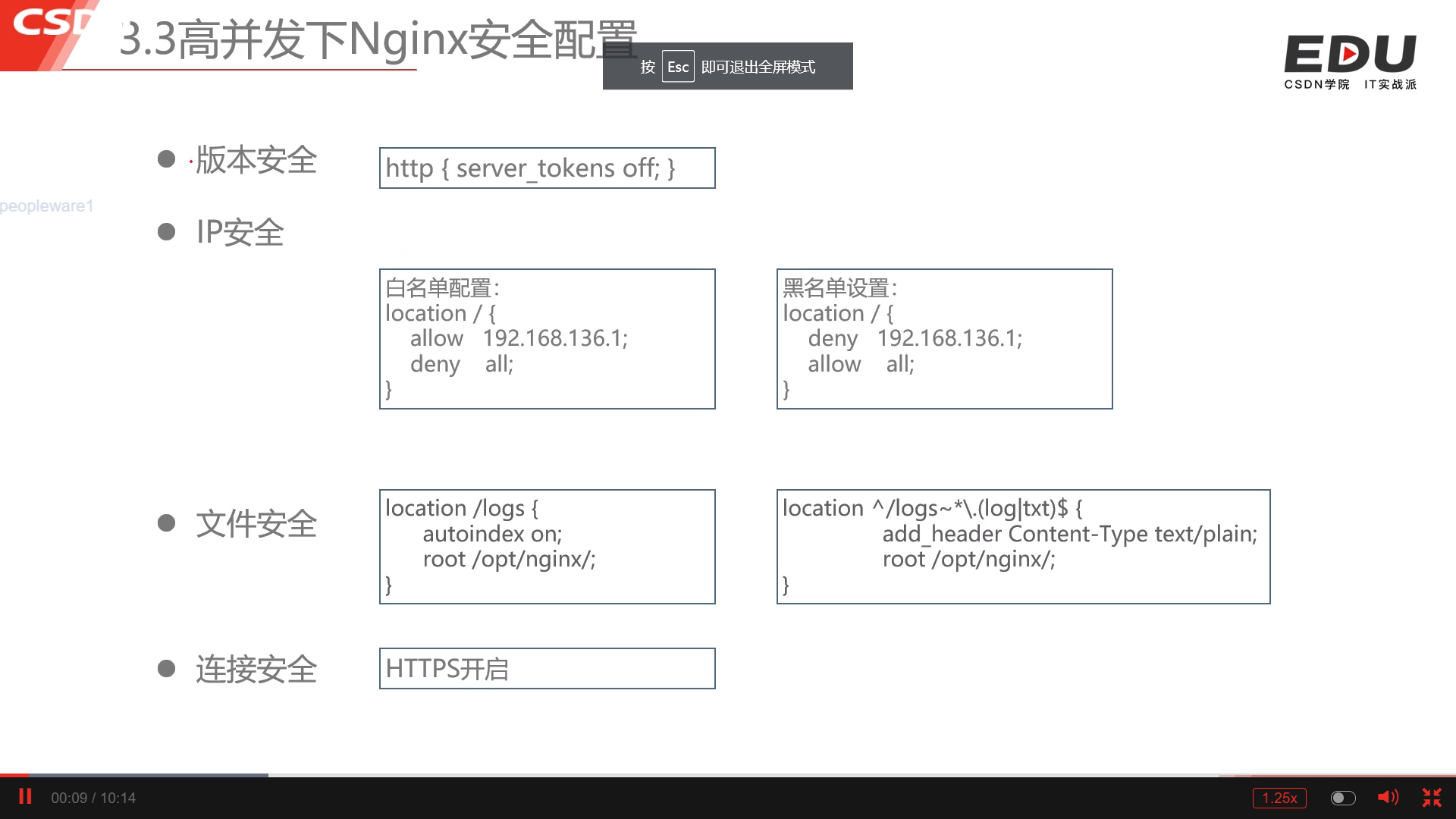Toggle the switch beside the volume icon

[x=1343, y=798]
